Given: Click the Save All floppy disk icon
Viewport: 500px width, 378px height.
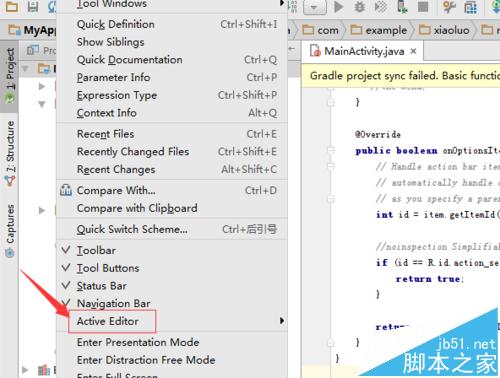Looking at the screenshot, I should [32, 7].
